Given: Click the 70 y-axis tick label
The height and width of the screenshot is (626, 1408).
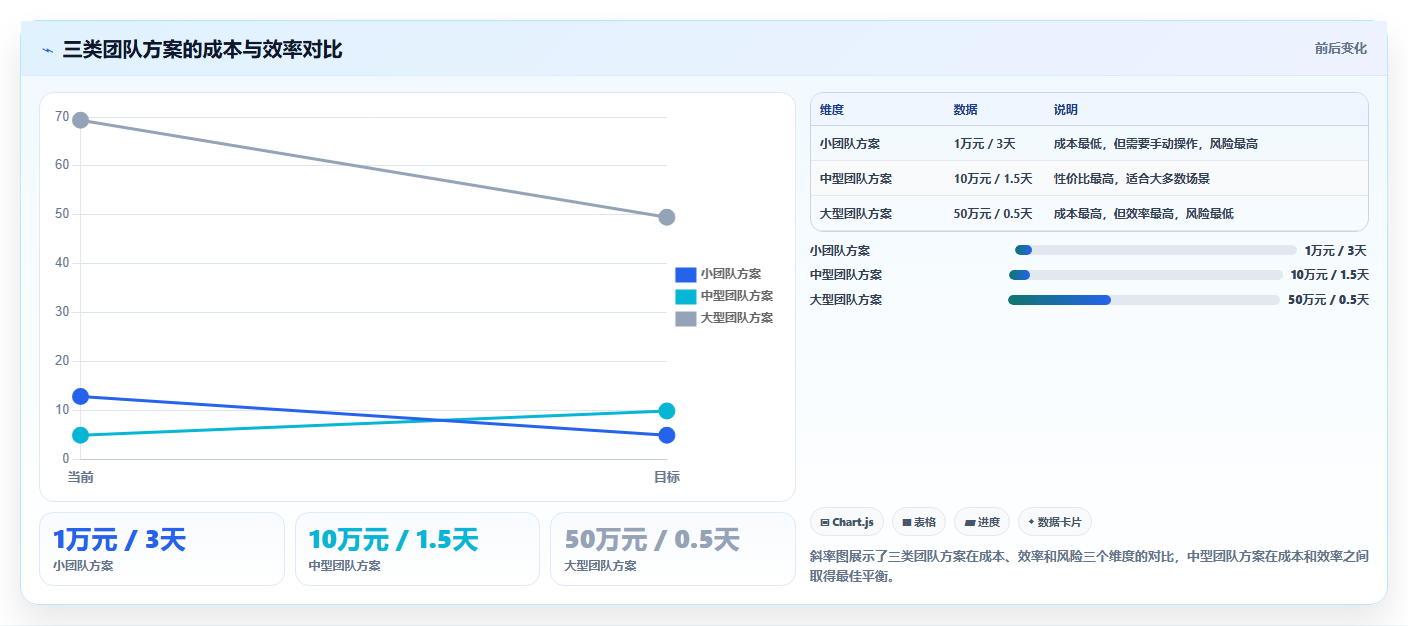Looking at the screenshot, I should (x=62, y=117).
